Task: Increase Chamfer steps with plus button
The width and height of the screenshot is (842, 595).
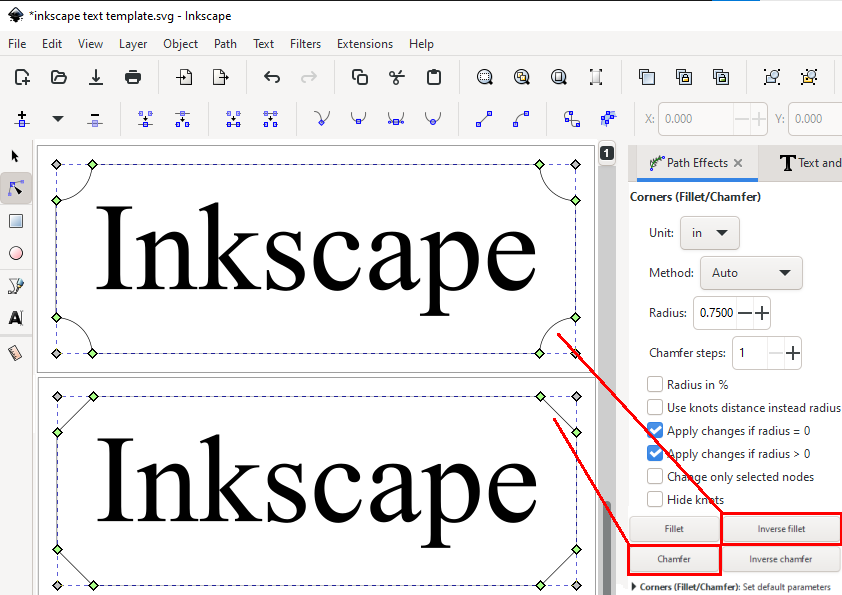Action: (793, 353)
